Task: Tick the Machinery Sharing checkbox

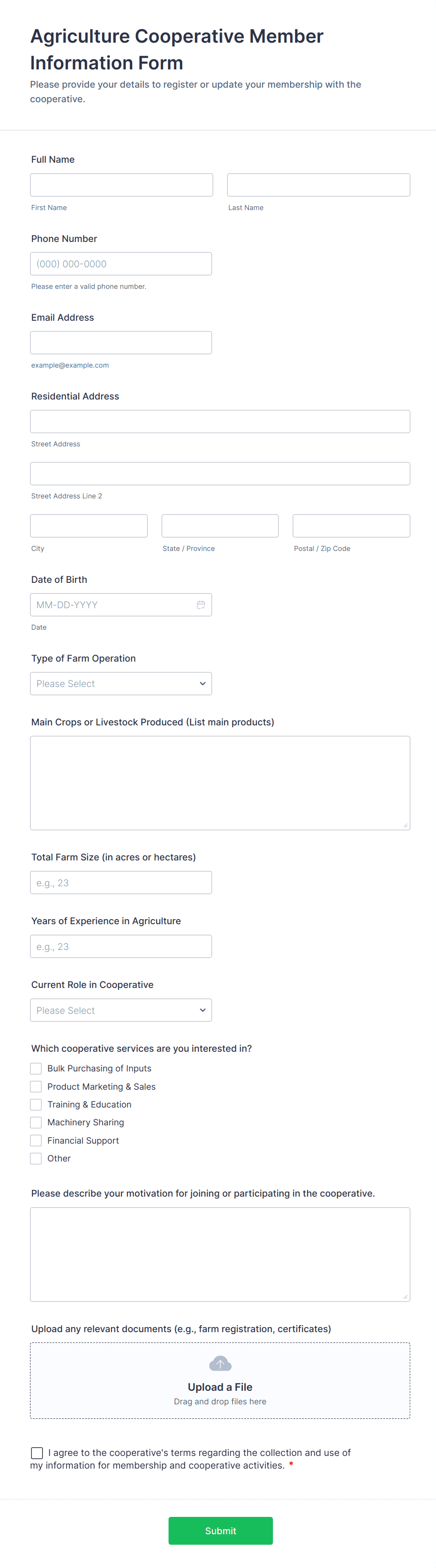Action: pos(36,1123)
